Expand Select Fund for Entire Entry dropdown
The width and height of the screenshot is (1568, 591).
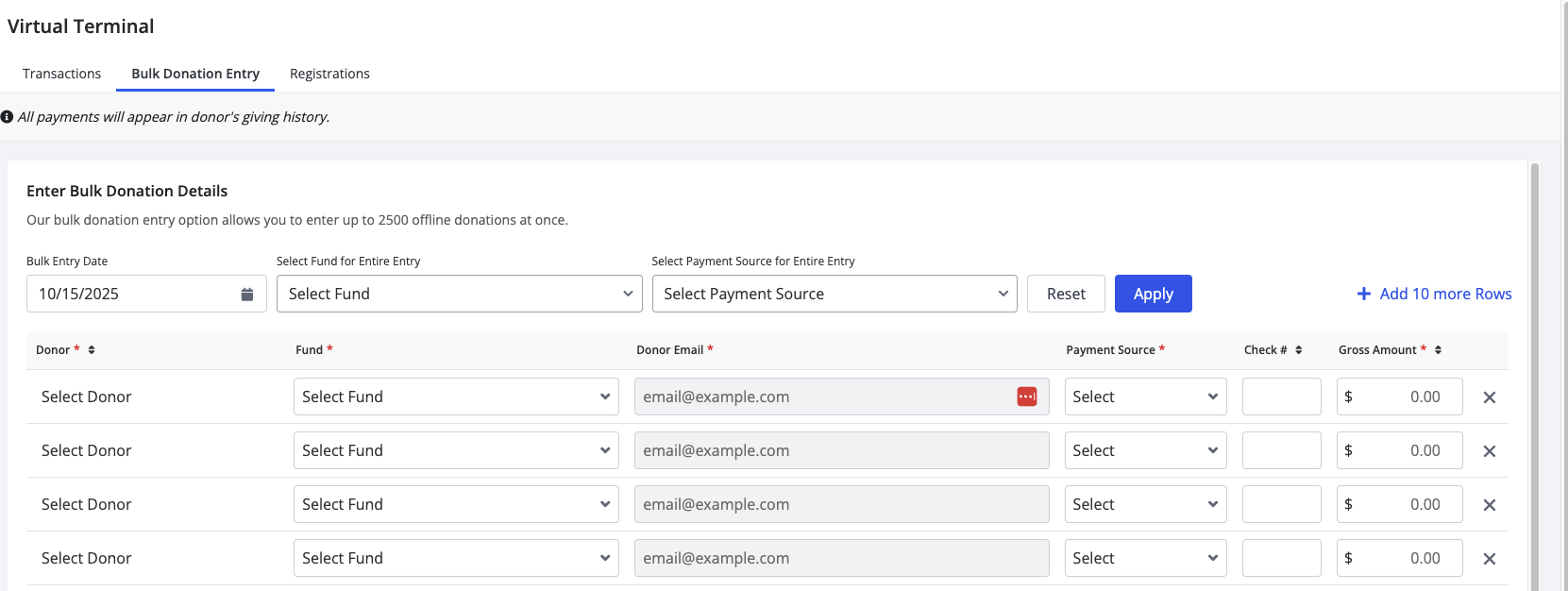pyautogui.click(x=459, y=294)
